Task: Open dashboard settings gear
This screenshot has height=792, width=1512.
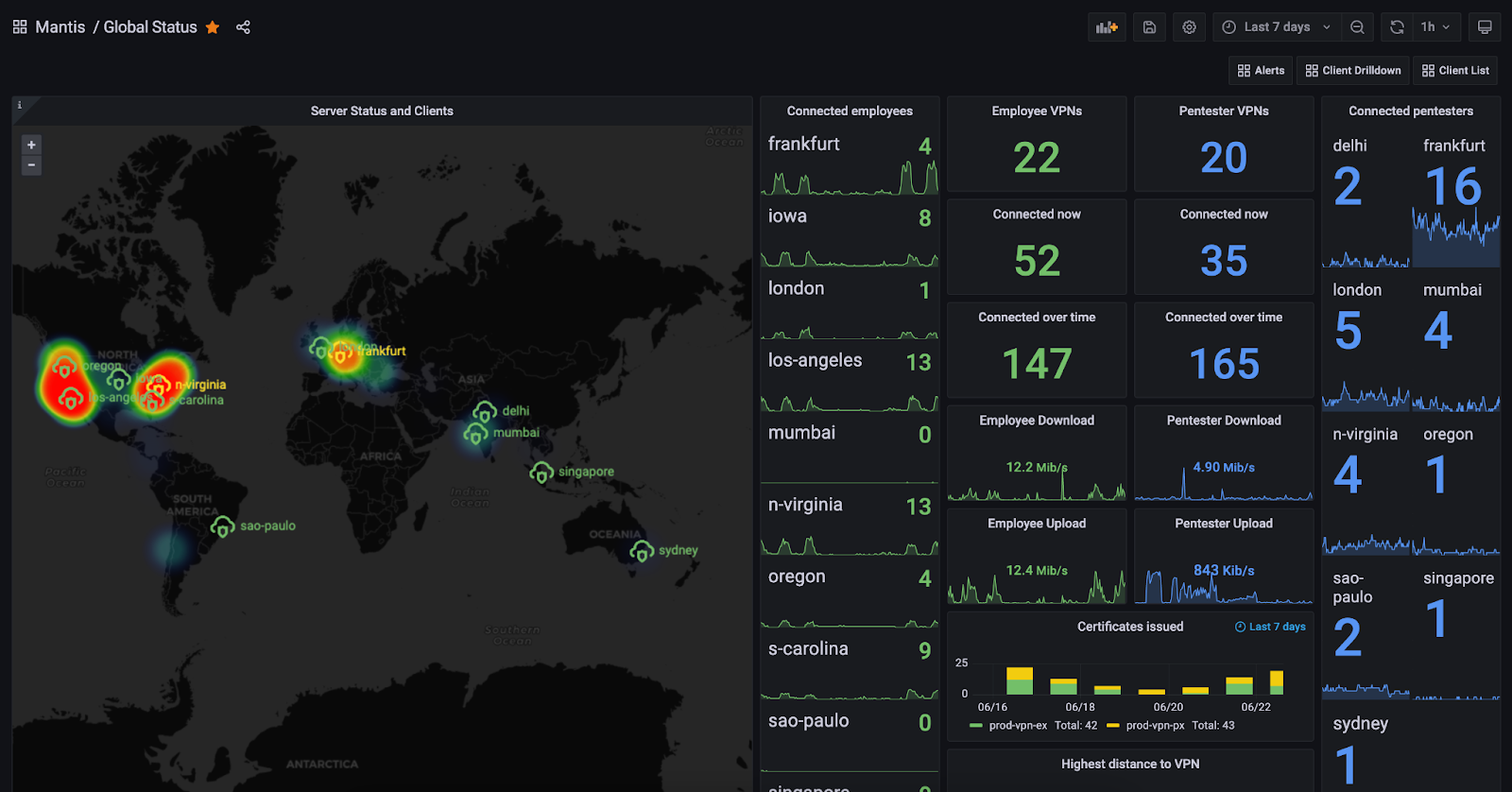Action: click(1190, 27)
